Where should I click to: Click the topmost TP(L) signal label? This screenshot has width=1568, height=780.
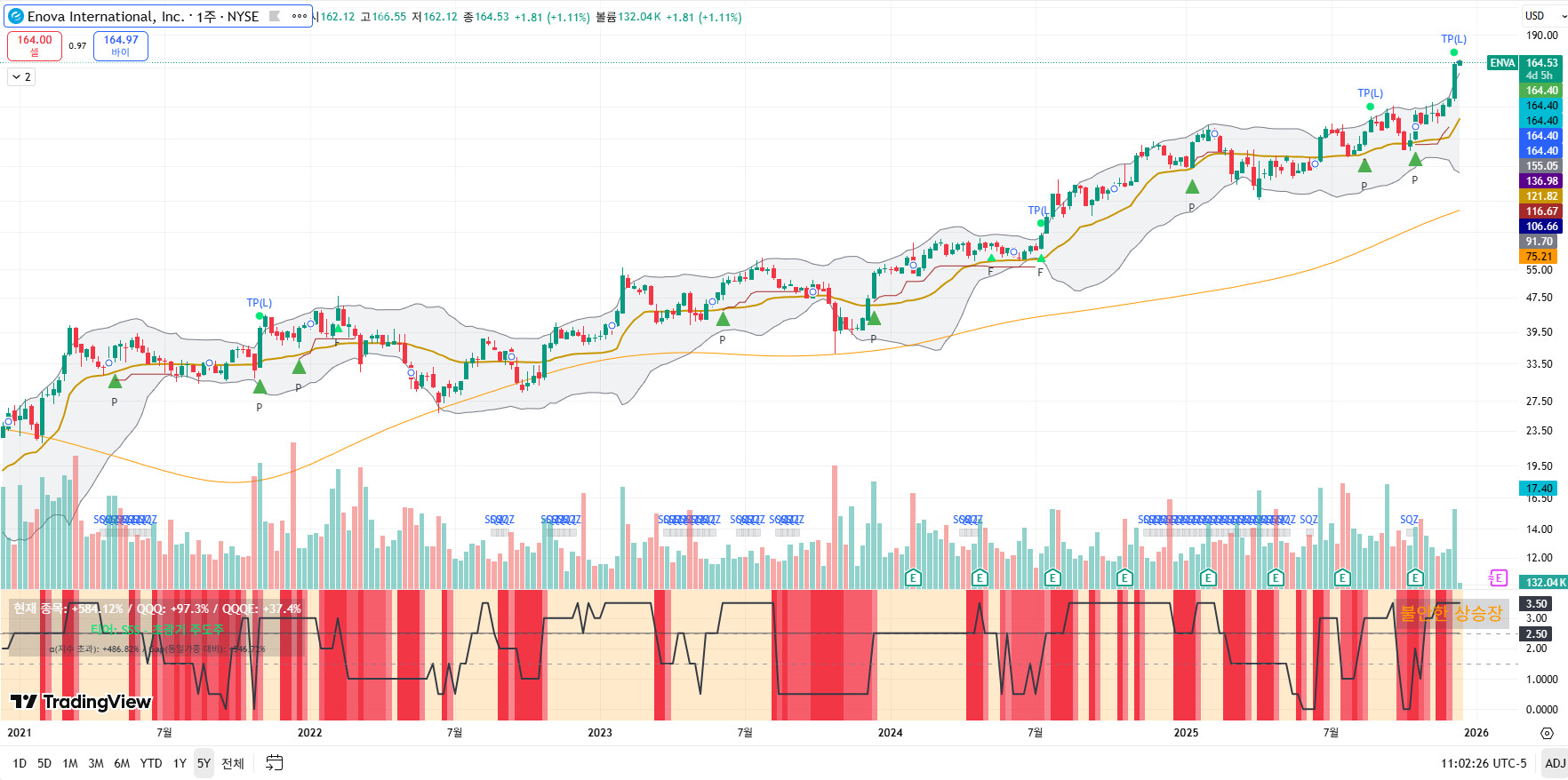1454,39
